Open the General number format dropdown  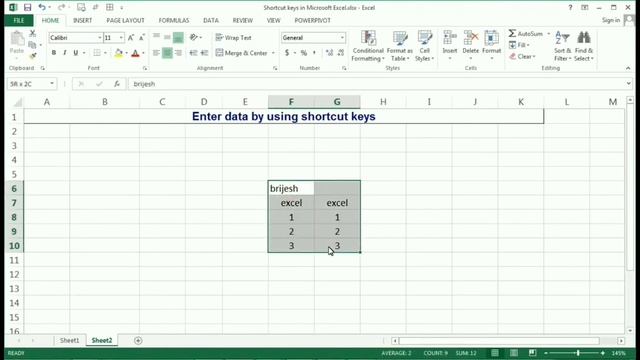pos(342,38)
